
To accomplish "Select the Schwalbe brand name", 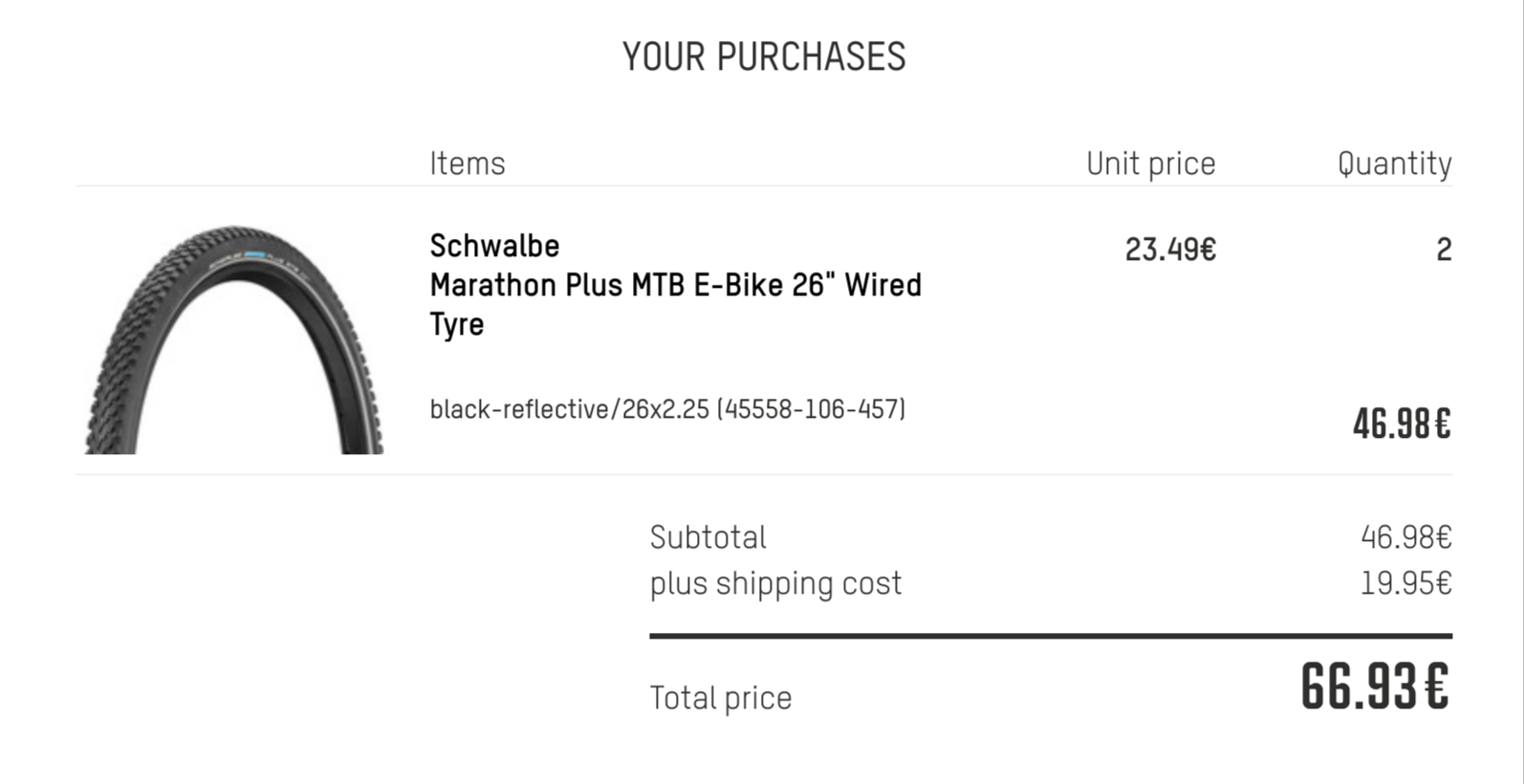I will click(494, 246).
